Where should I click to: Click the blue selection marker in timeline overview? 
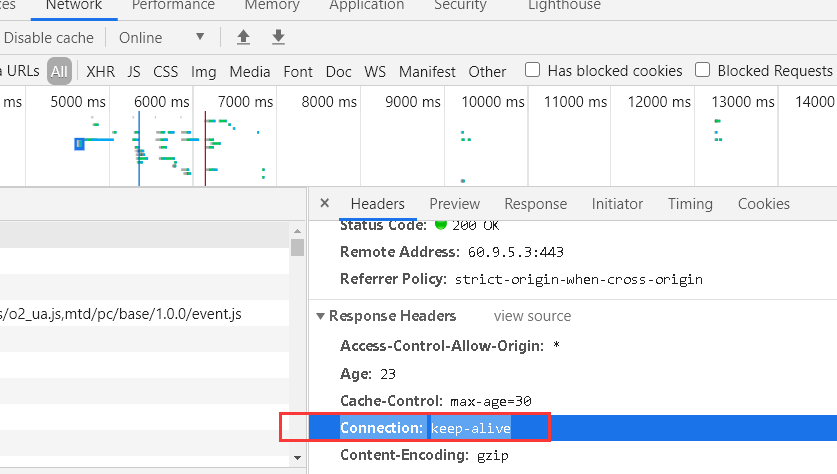pos(79,144)
